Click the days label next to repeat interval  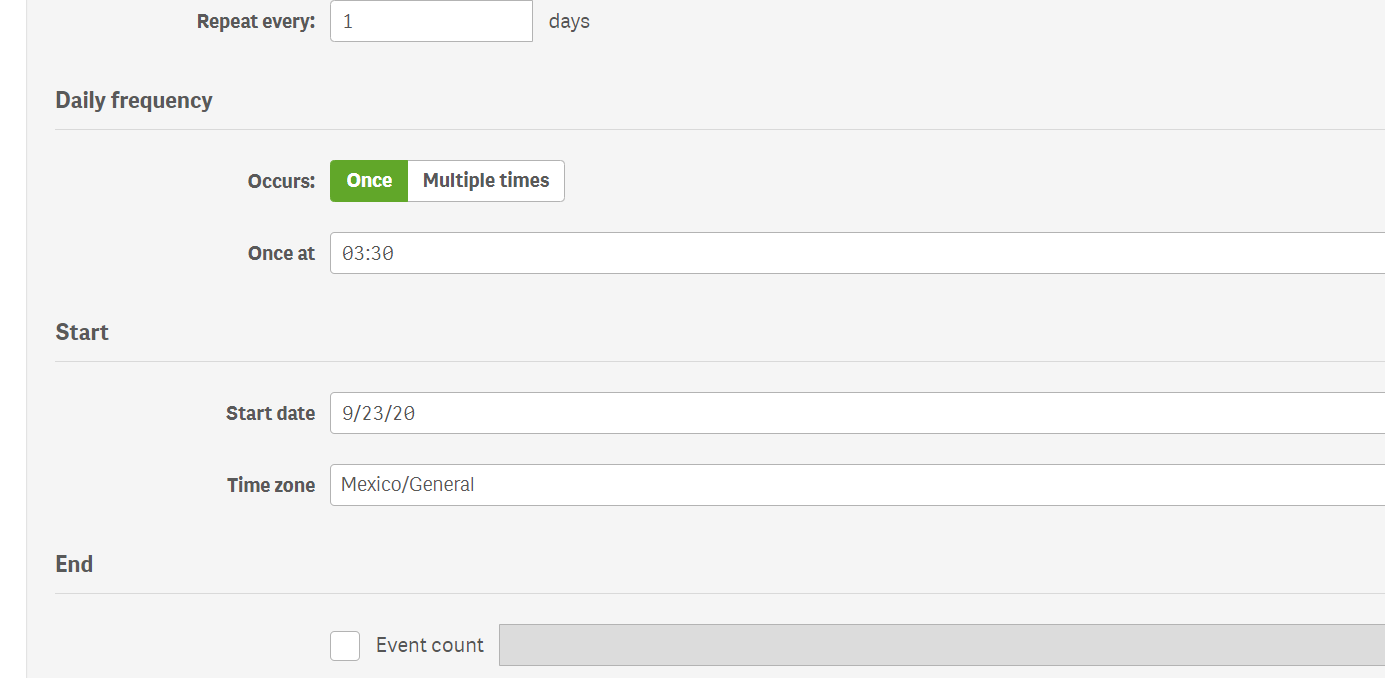tap(569, 21)
